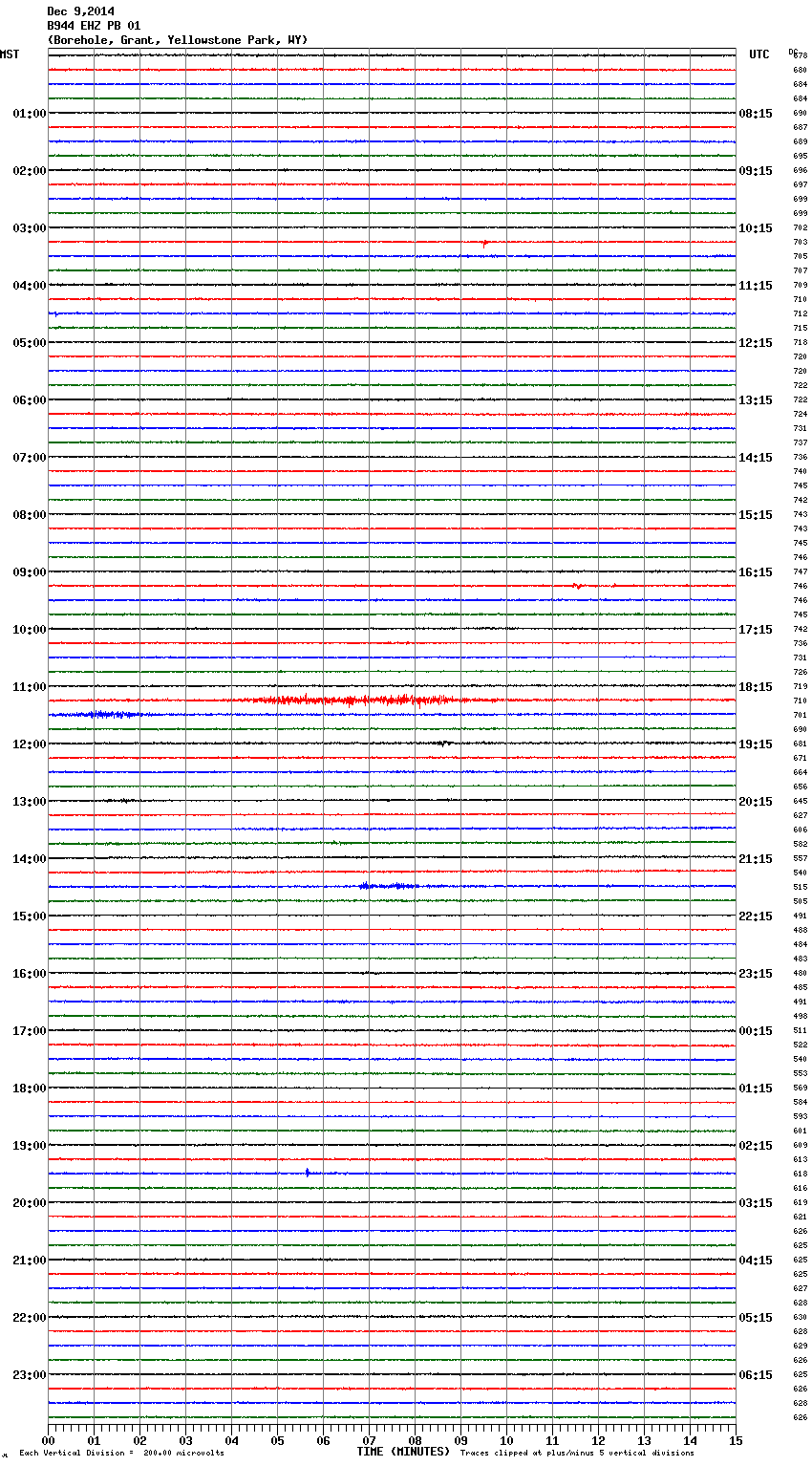
Task: Click the red spike on the 03:15 trace
Action: [485, 244]
